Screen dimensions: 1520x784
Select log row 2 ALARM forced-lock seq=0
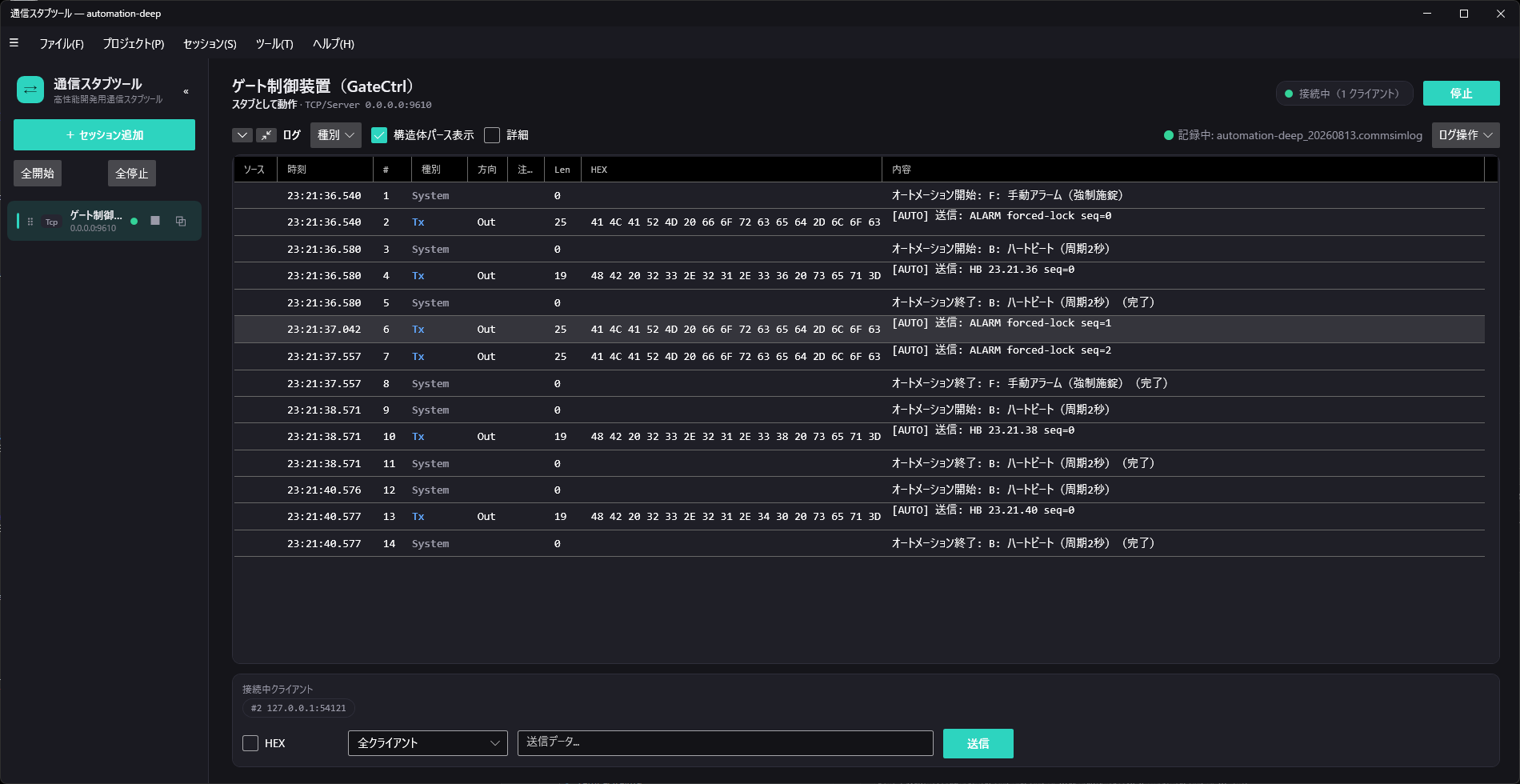[859, 222]
